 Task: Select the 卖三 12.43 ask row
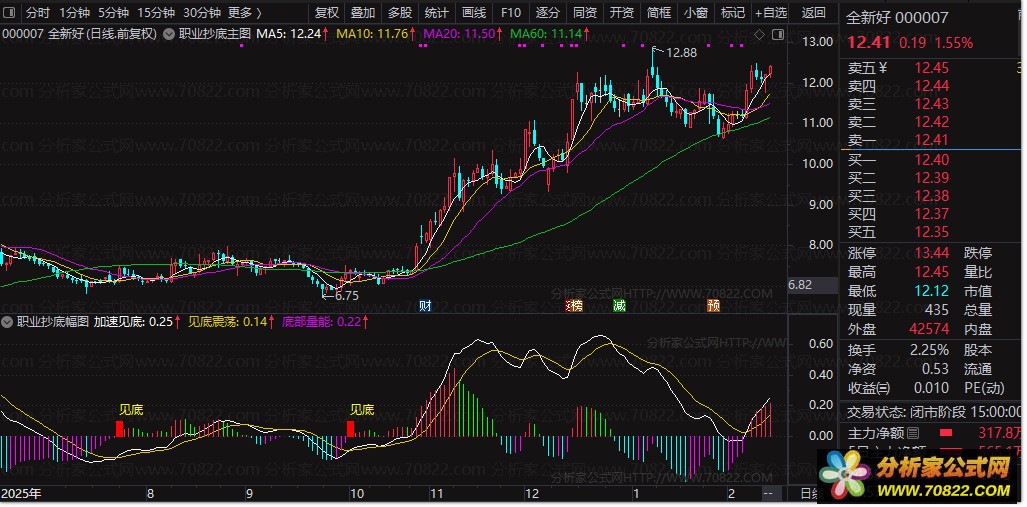coord(931,103)
